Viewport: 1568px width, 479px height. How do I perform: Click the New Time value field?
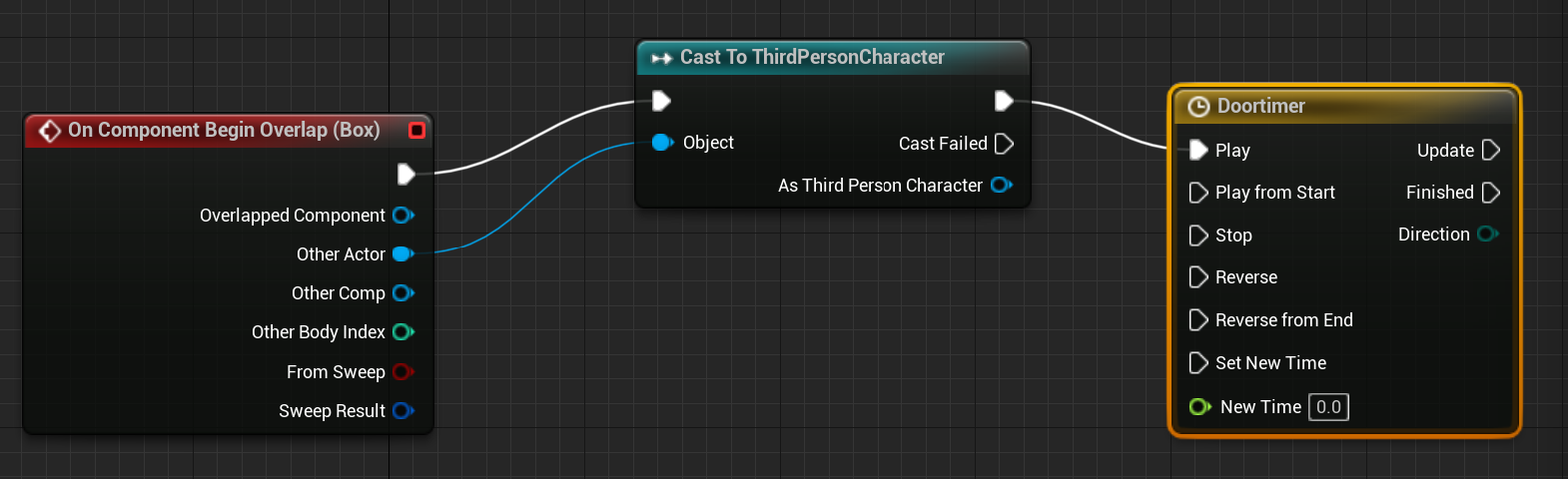click(x=1329, y=407)
